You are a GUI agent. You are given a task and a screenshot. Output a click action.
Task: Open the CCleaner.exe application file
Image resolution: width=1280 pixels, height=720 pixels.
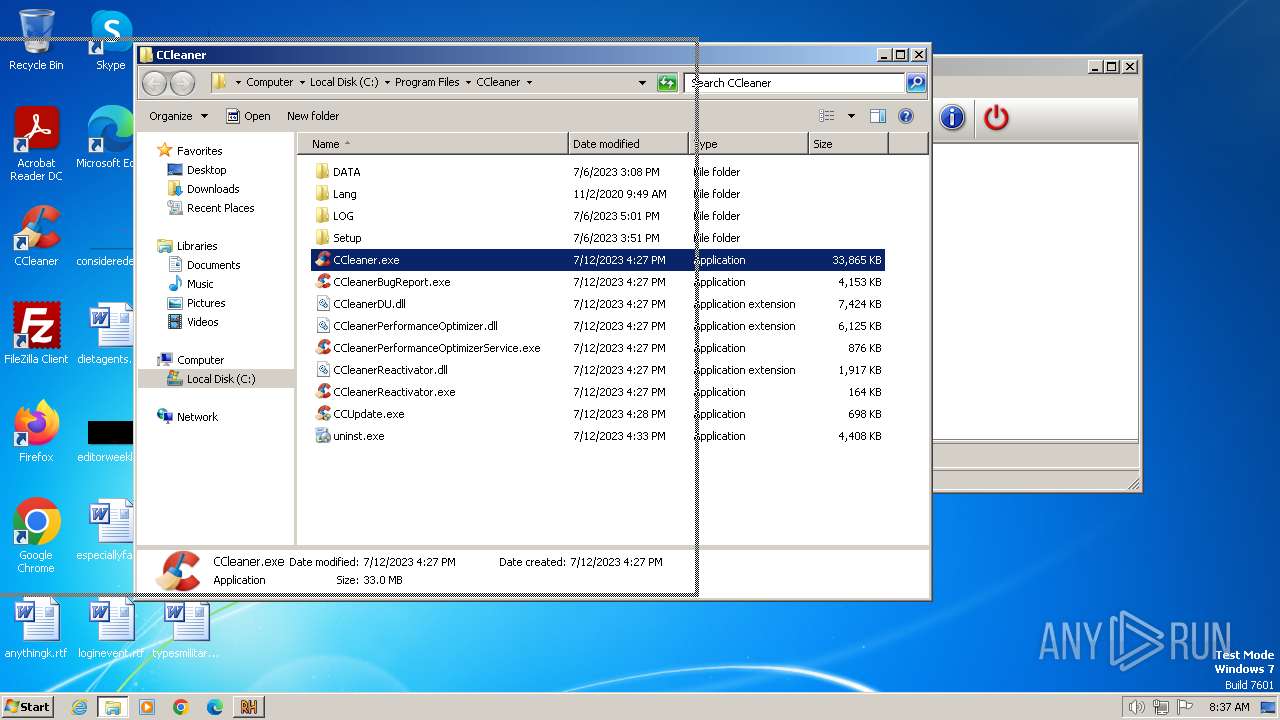pos(598,260)
